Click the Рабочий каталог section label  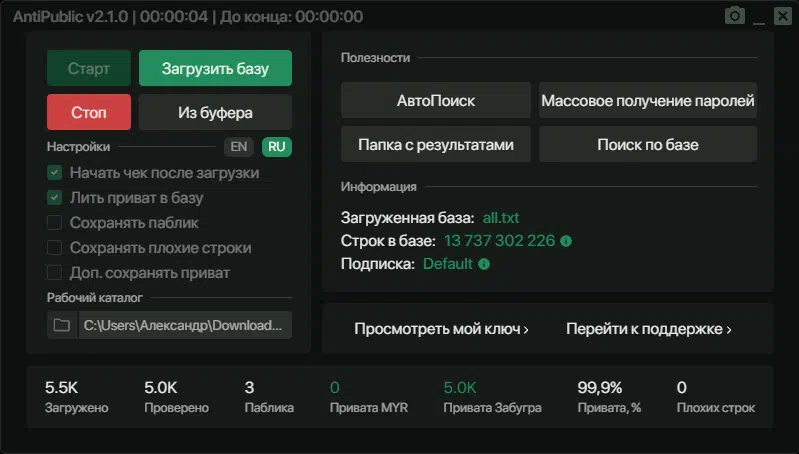[x=95, y=298]
